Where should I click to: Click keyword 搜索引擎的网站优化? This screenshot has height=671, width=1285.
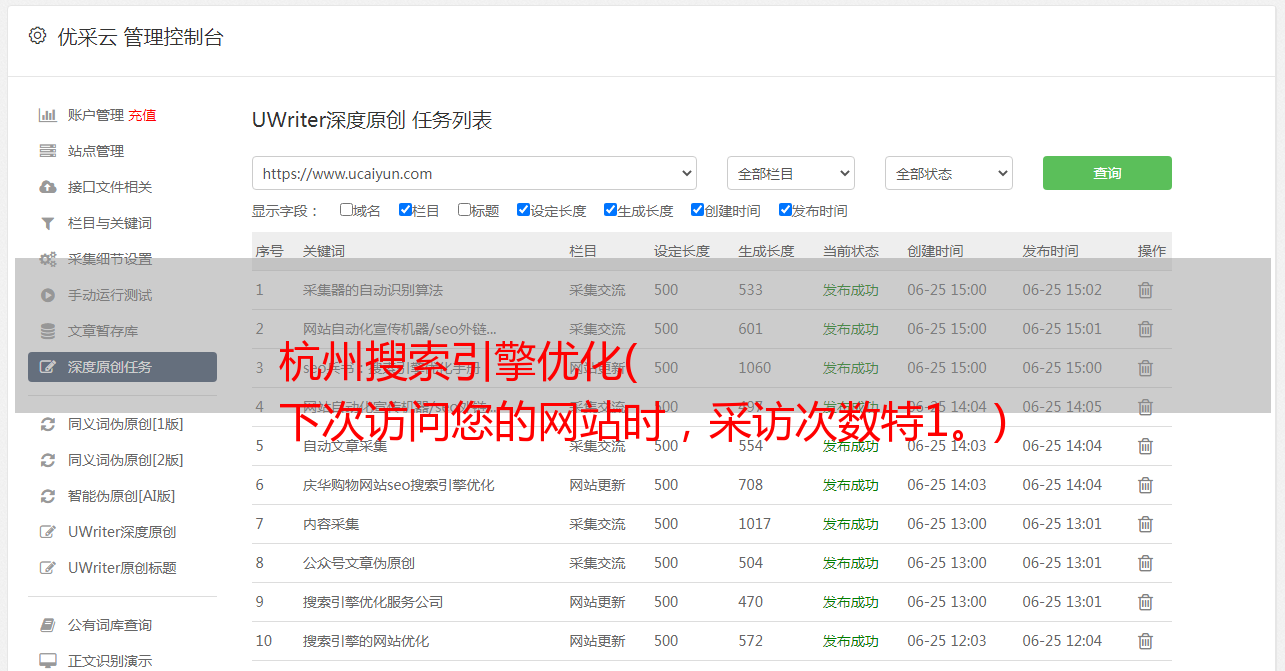[x=366, y=641]
